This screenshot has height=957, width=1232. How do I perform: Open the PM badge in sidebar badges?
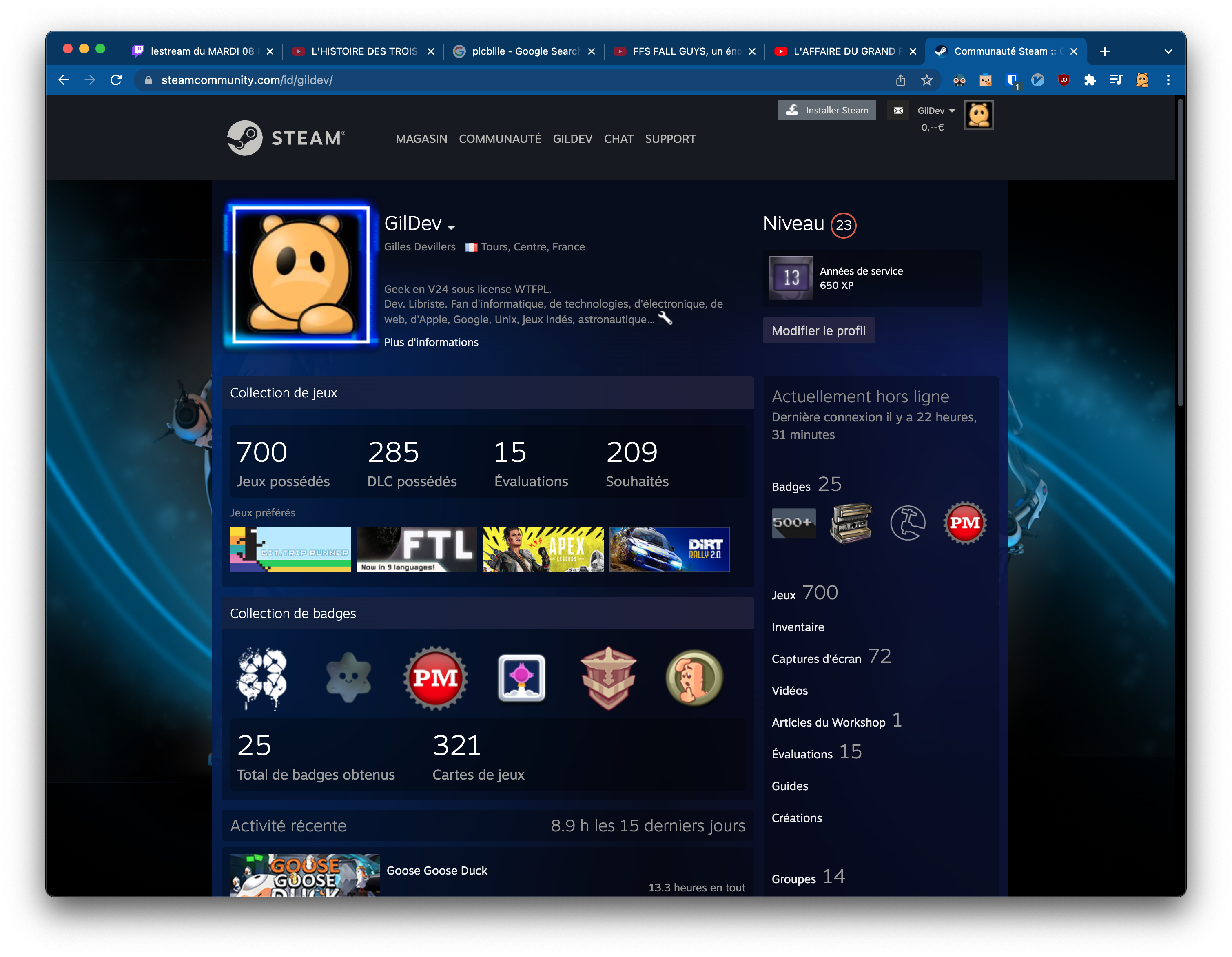click(x=965, y=523)
